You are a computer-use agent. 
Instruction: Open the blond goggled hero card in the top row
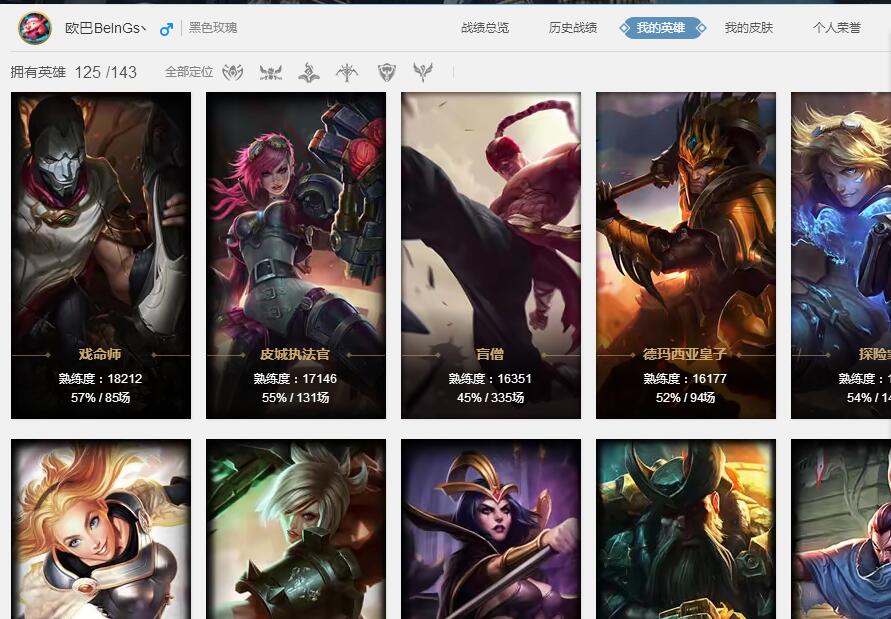(841, 255)
